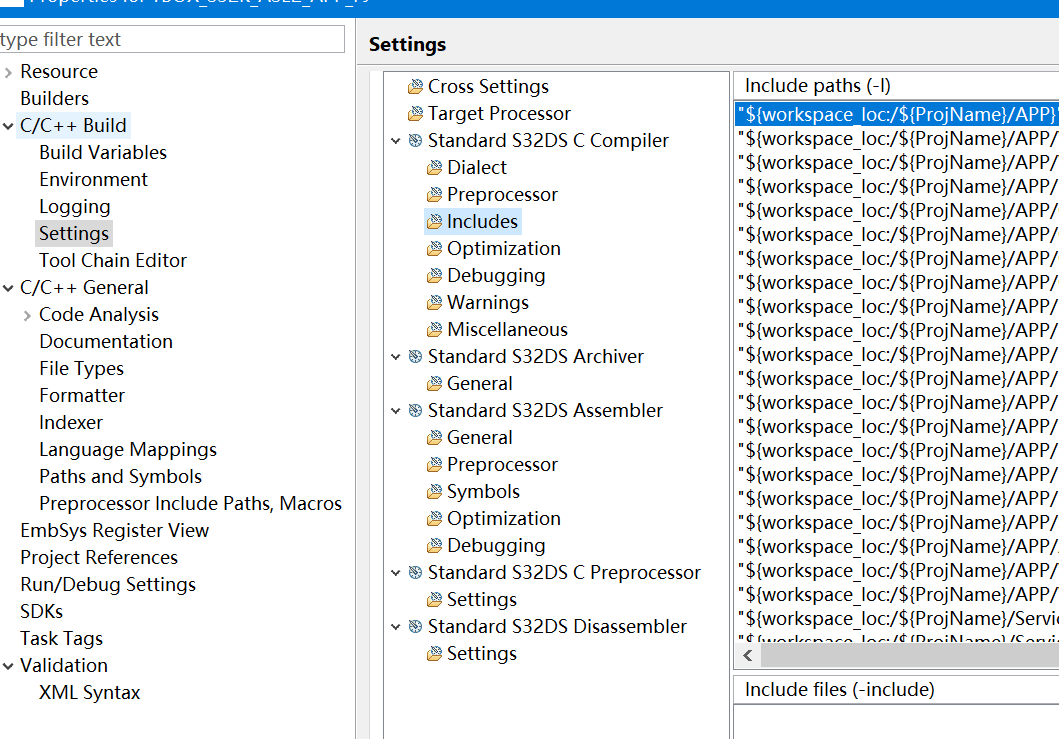This screenshot has width=1059, height=739.
Task: Click the Standard S32DS C Preprocessor tool icon
Action: tap(415, 573)
